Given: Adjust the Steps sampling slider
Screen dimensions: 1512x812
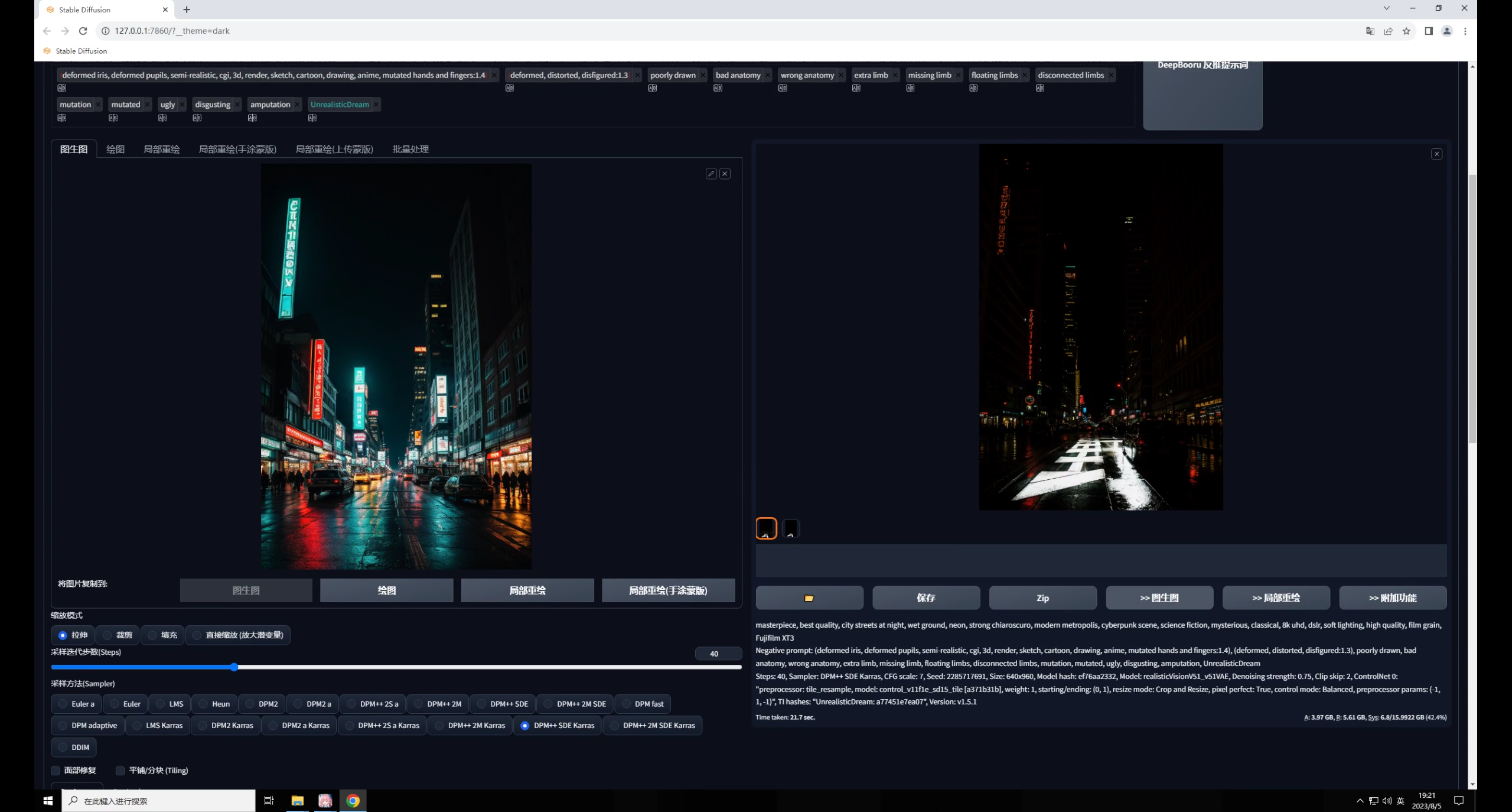Looking at the screenshot, I should point(234,667).
